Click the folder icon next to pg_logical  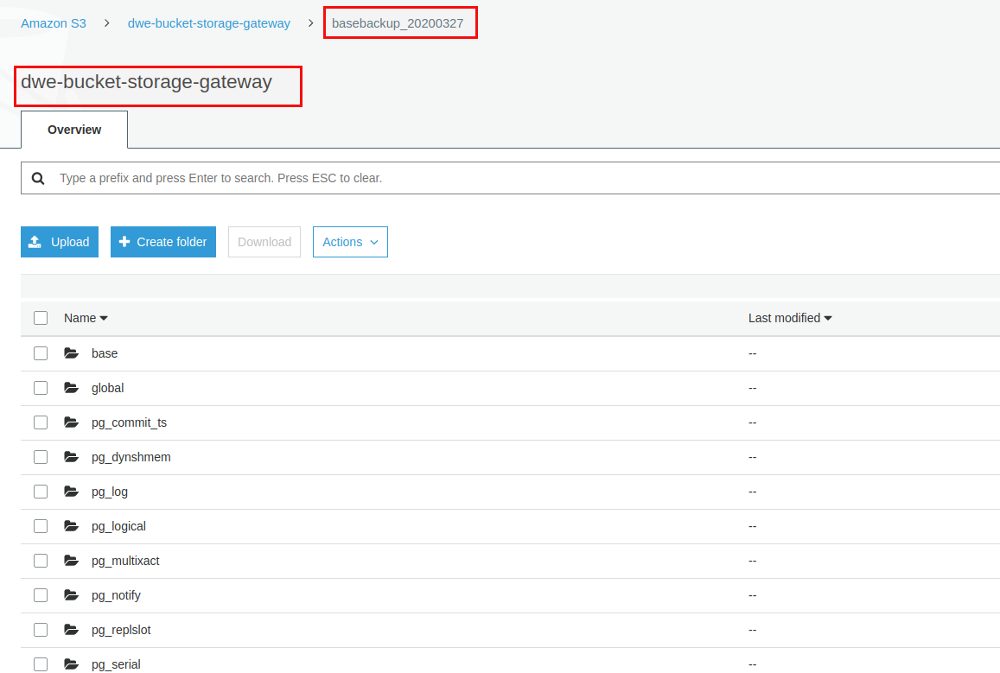pos(71,526)
